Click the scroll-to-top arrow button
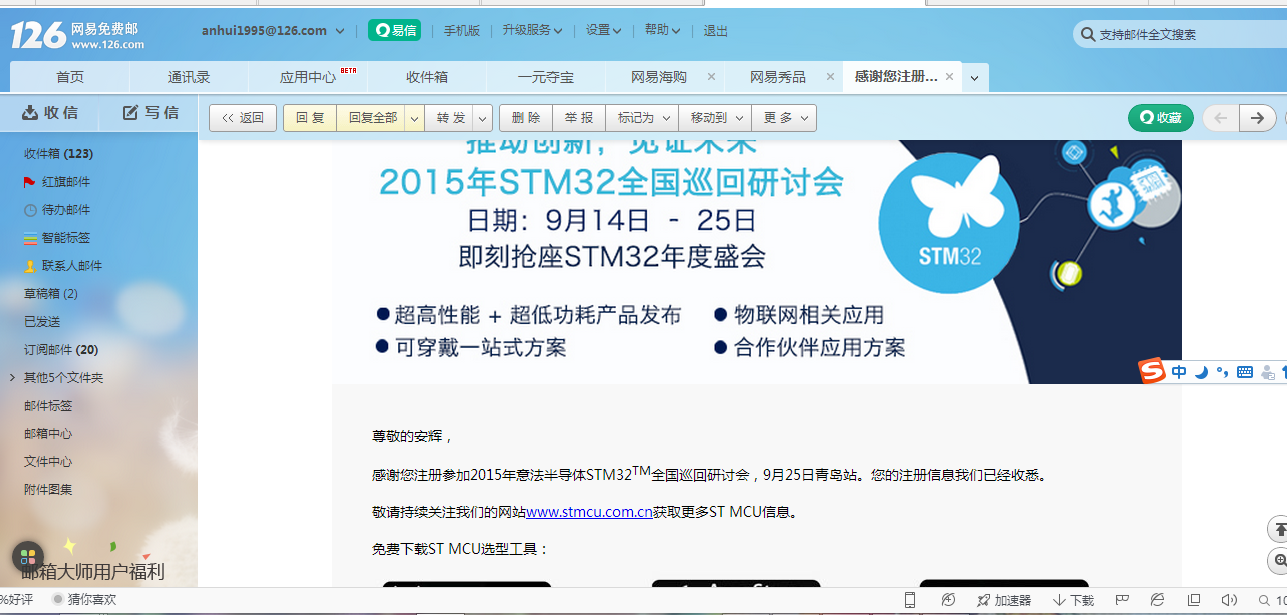1287x615 pixels. (x=1278, y=529)
